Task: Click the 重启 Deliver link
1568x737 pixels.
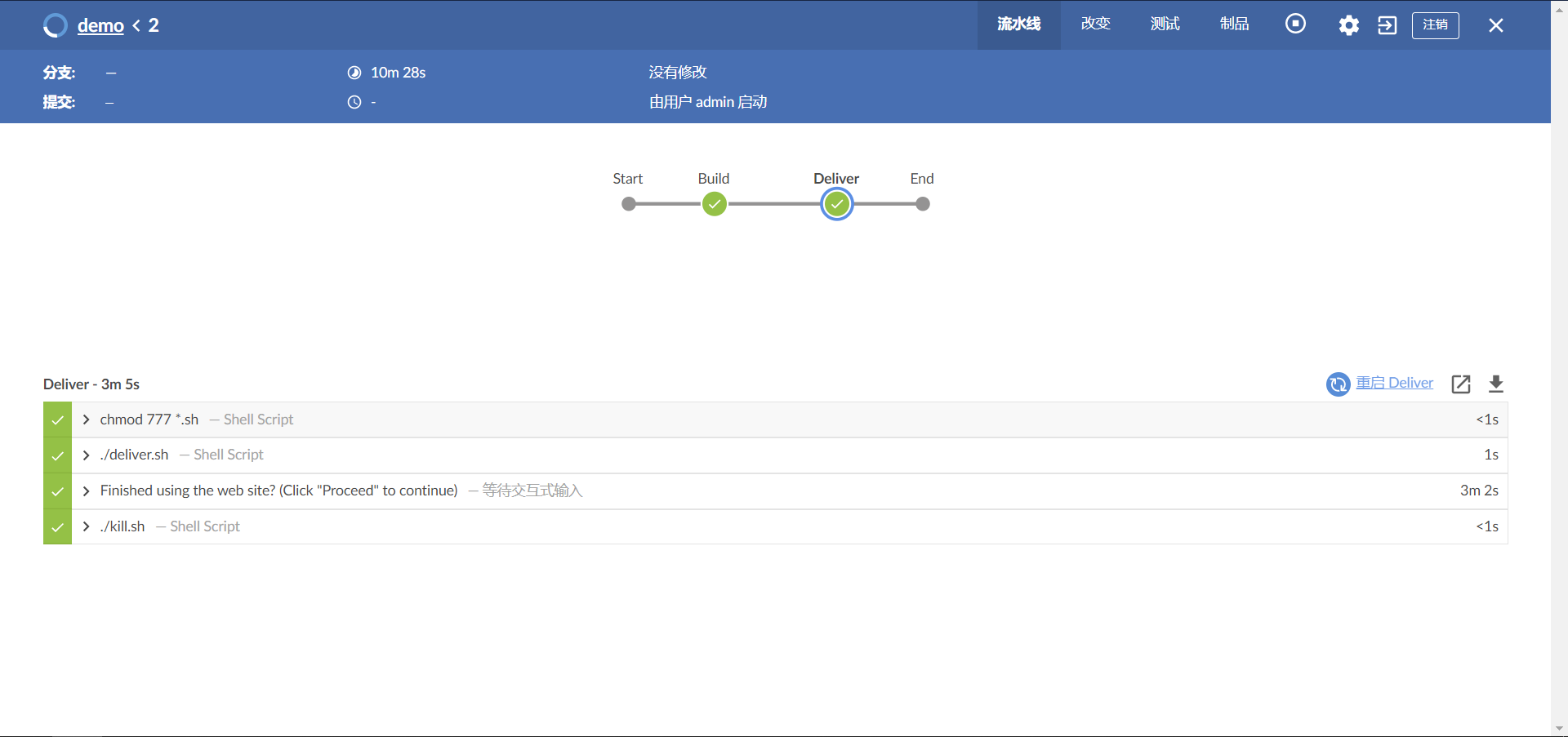Action: 1395,384
